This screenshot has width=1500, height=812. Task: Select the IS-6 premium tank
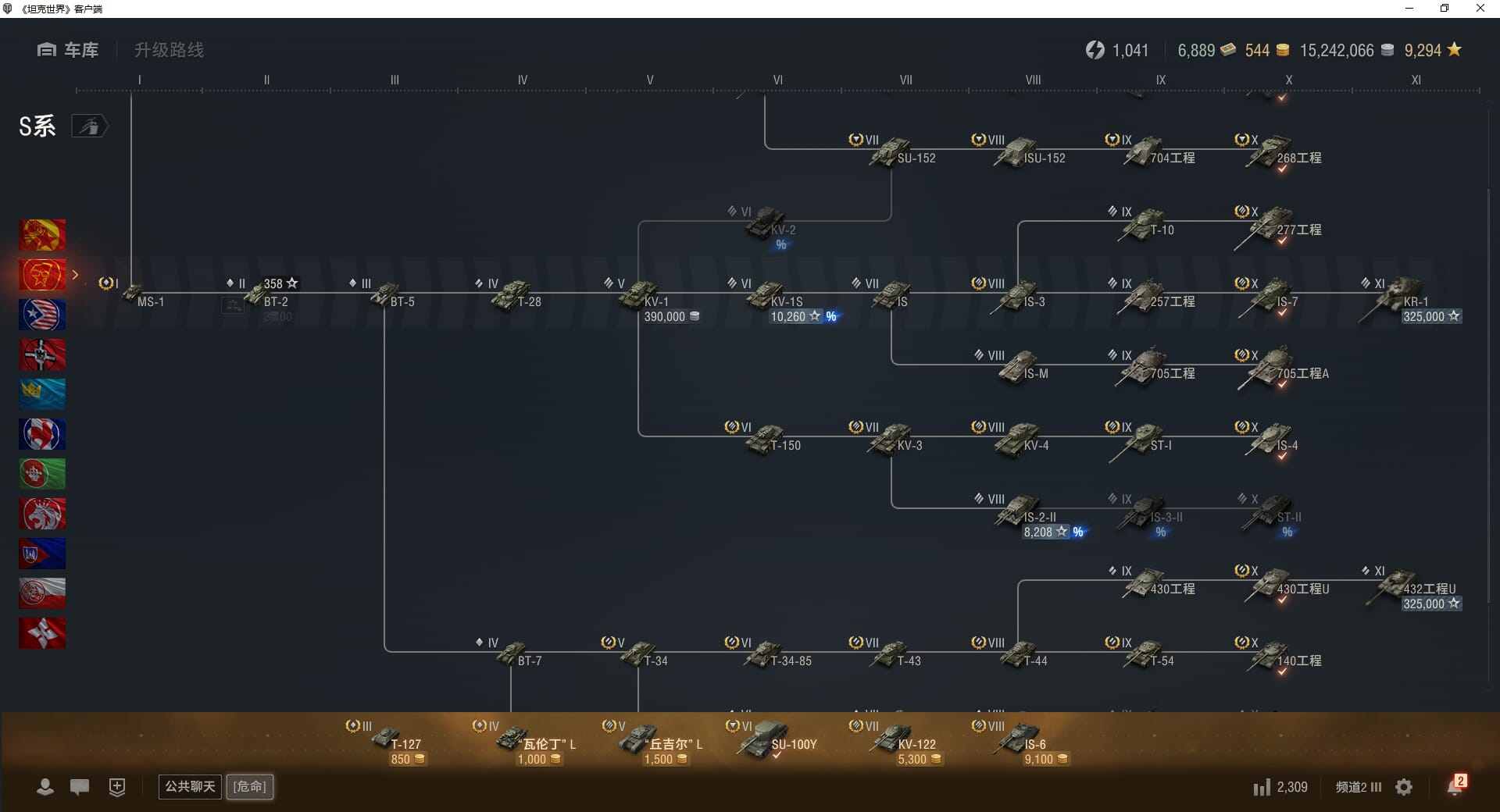[x=1018, y=739]
